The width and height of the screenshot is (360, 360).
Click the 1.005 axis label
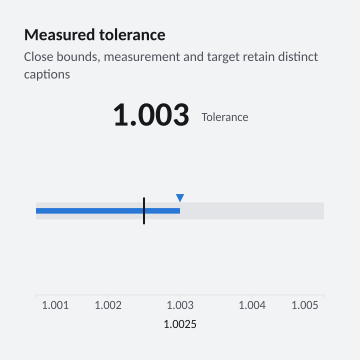[x=305, y=305]
